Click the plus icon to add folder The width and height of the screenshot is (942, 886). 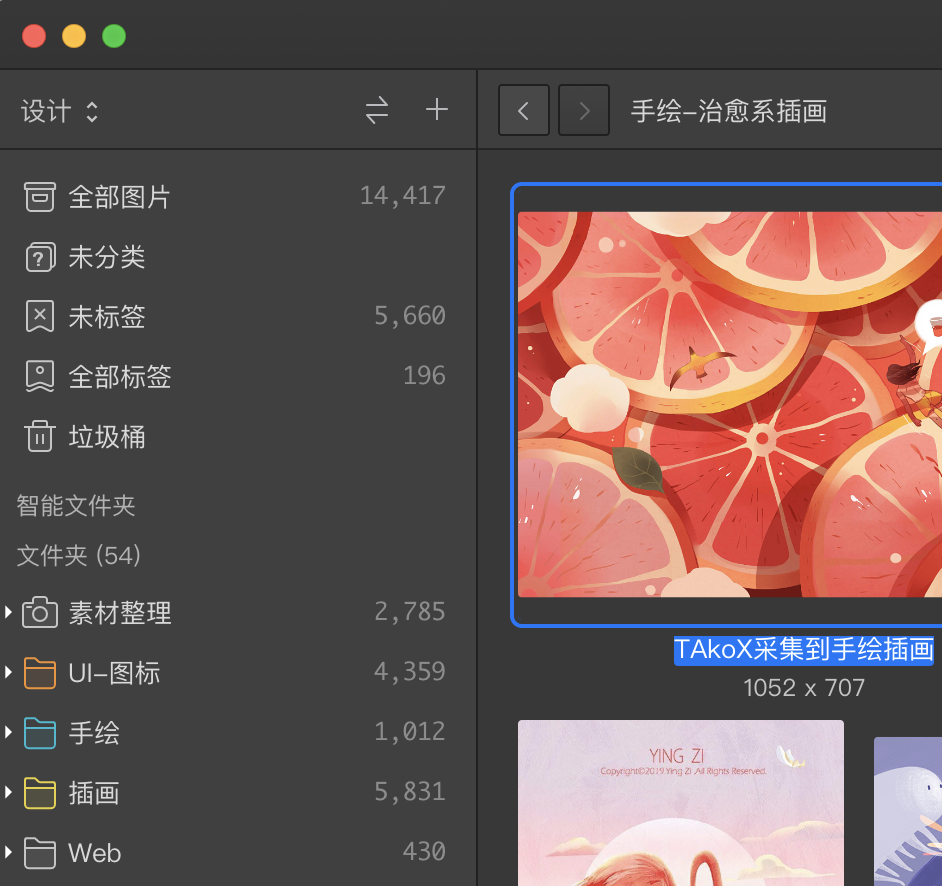point(437,109)
